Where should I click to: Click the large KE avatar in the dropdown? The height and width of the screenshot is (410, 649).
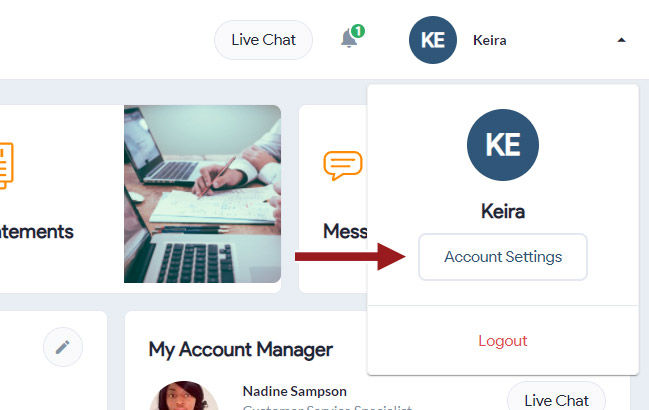[x=503, y=145]
